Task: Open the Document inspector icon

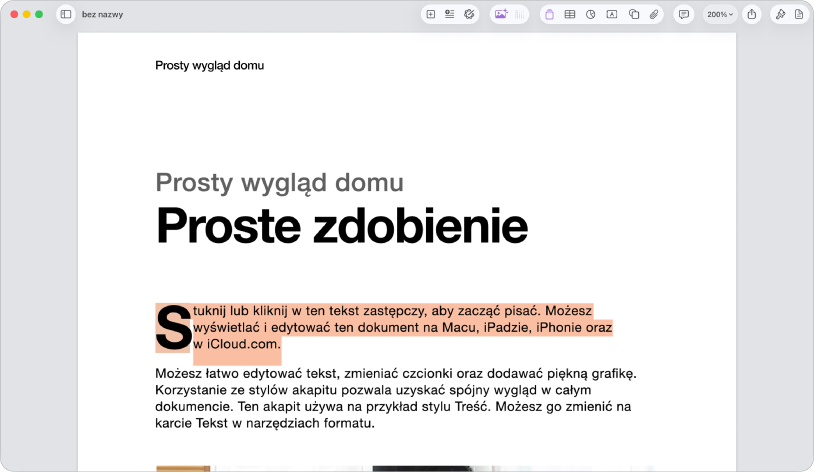Action: tap(799, 15)
